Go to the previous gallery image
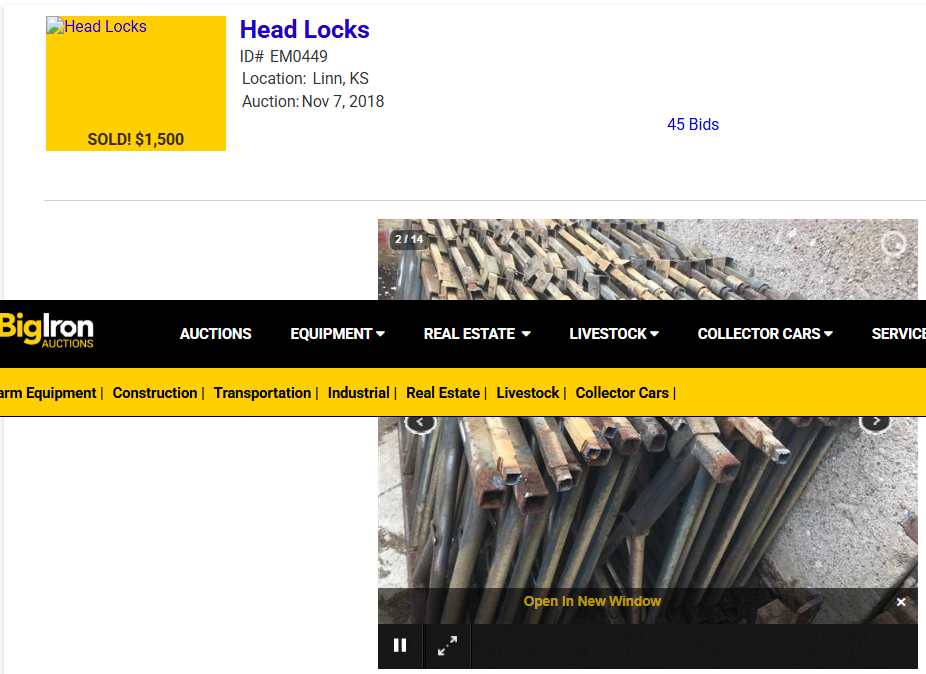Image resolution: width=926 pixels, height=674 pixels. (420, 422)
